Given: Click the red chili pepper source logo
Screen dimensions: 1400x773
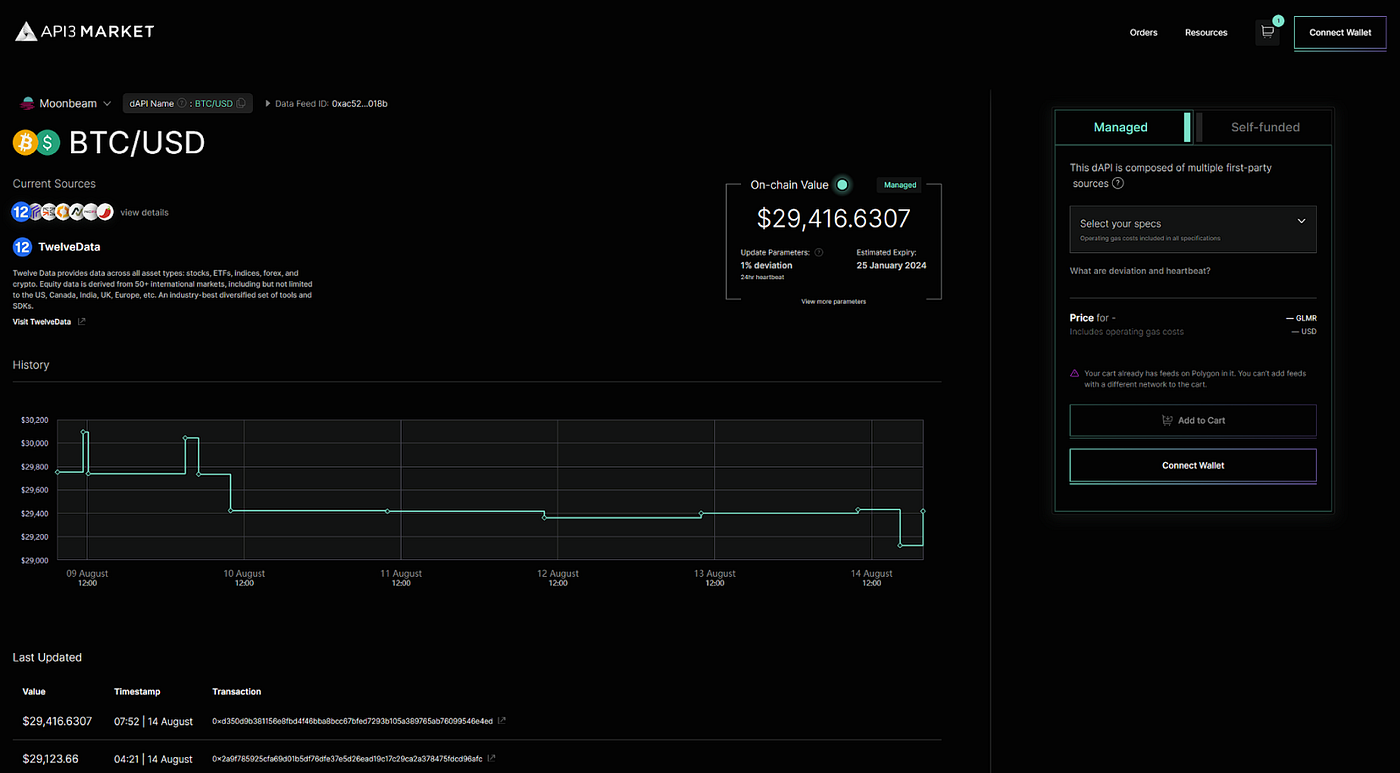Looking at the screenshot, I should coord(105,212).
